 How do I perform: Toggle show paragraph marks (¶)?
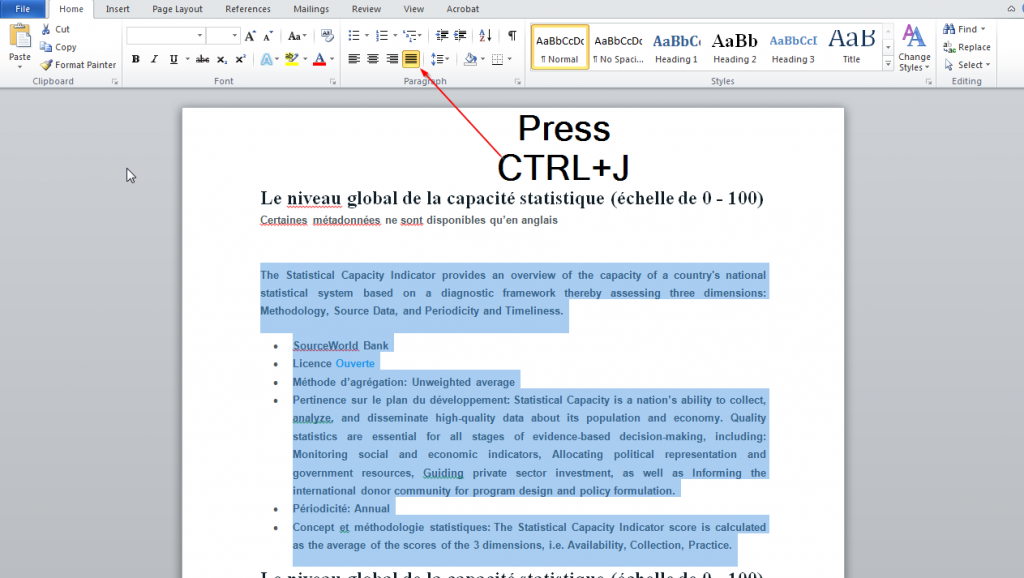click(512, 36)
